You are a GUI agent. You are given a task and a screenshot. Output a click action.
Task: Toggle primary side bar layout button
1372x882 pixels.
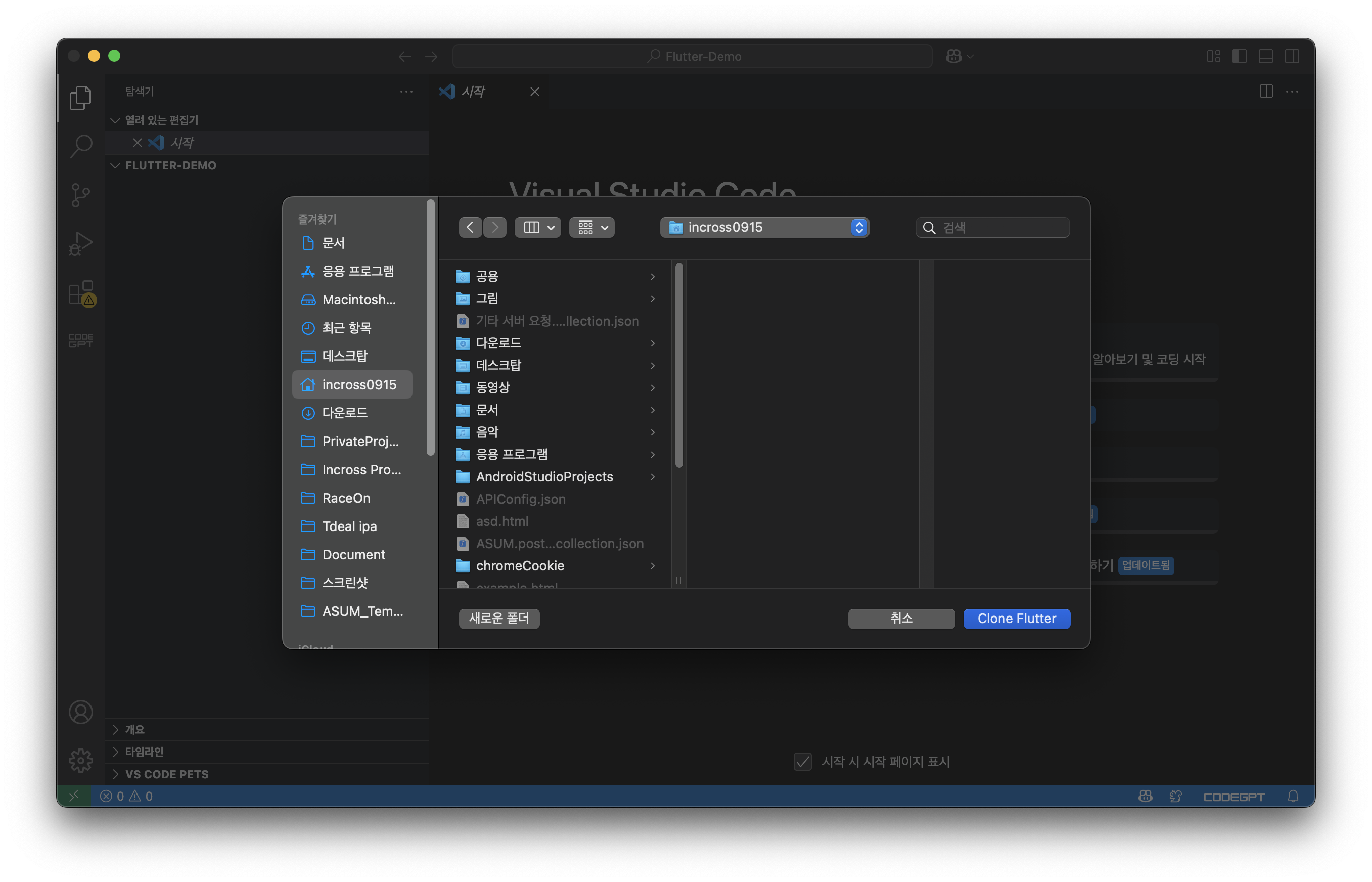1239,56
